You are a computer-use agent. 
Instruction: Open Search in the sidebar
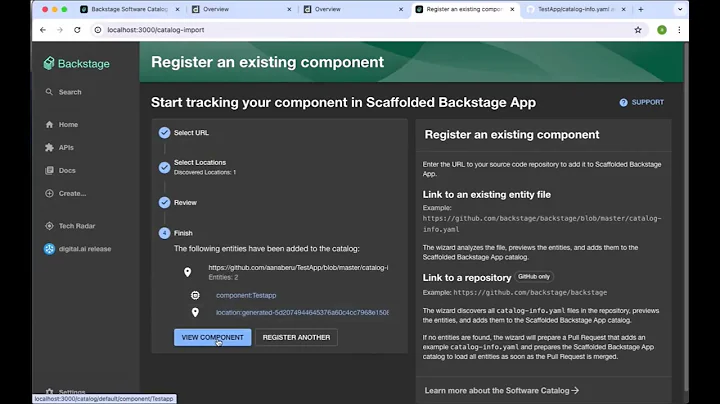click(64, 92)
